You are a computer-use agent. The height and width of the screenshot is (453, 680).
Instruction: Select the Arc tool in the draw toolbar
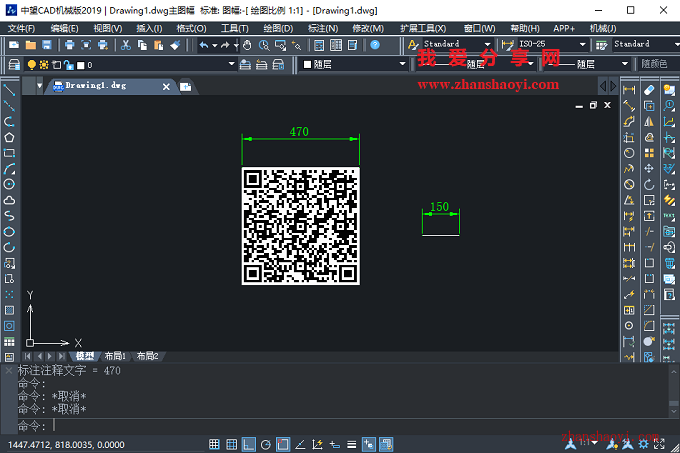[x=9, y=169]
